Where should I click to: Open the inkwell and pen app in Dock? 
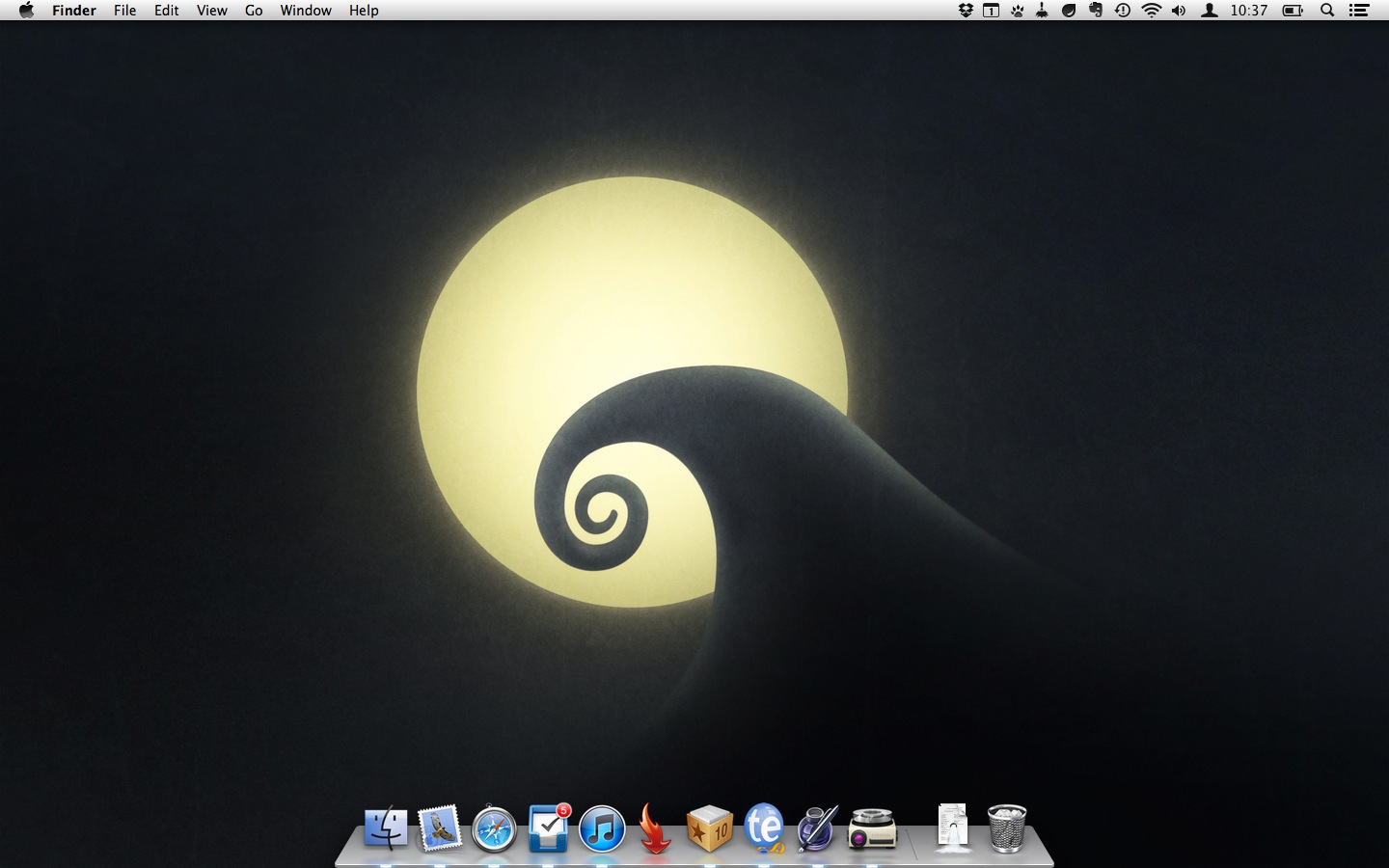(x=817, y=828)
